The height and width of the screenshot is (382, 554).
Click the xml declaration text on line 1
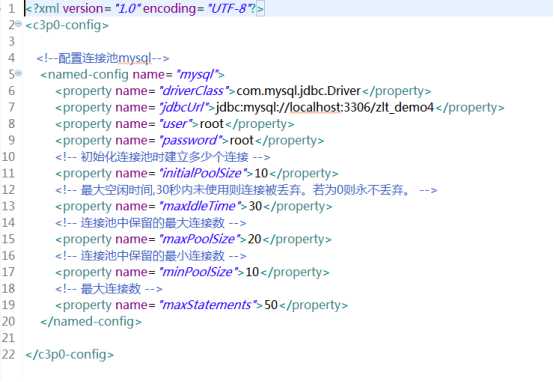pyautogui.click(x=144, y=8)
